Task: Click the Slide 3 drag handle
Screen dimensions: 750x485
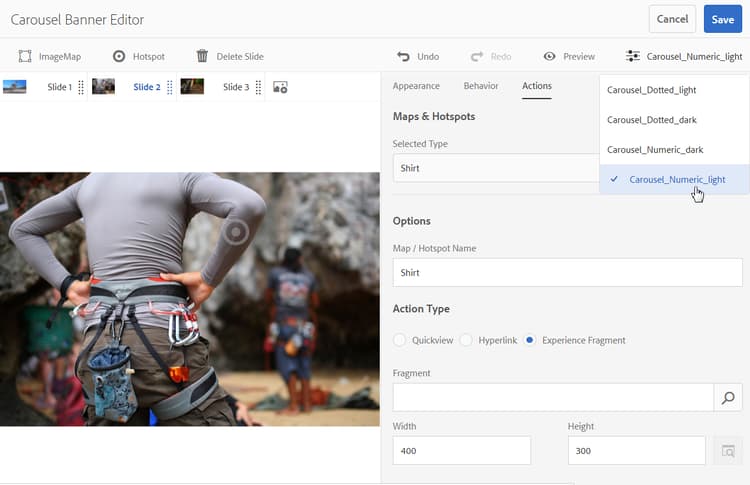Action: [258, 87]
